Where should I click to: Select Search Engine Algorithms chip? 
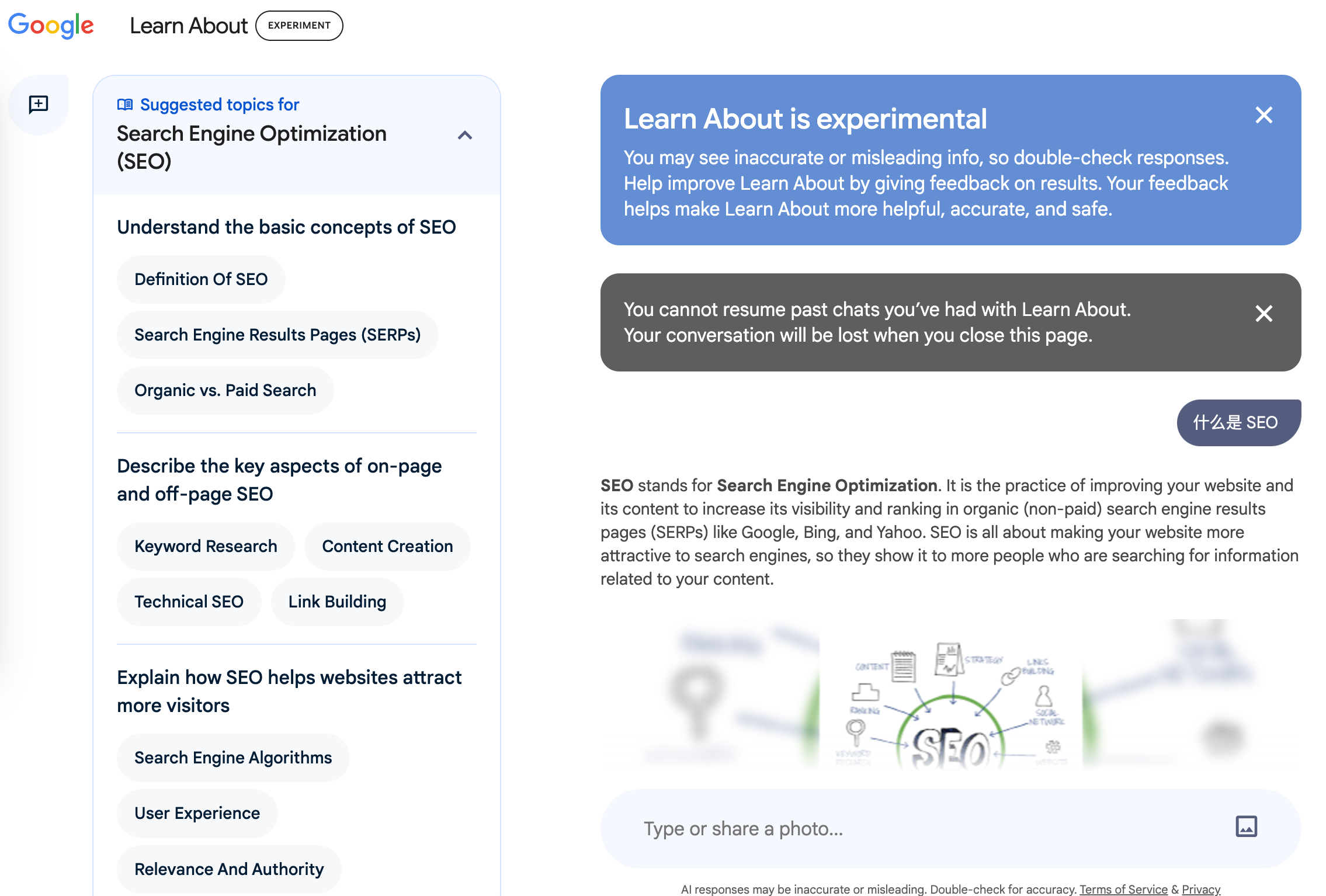[x=233, y=758]
